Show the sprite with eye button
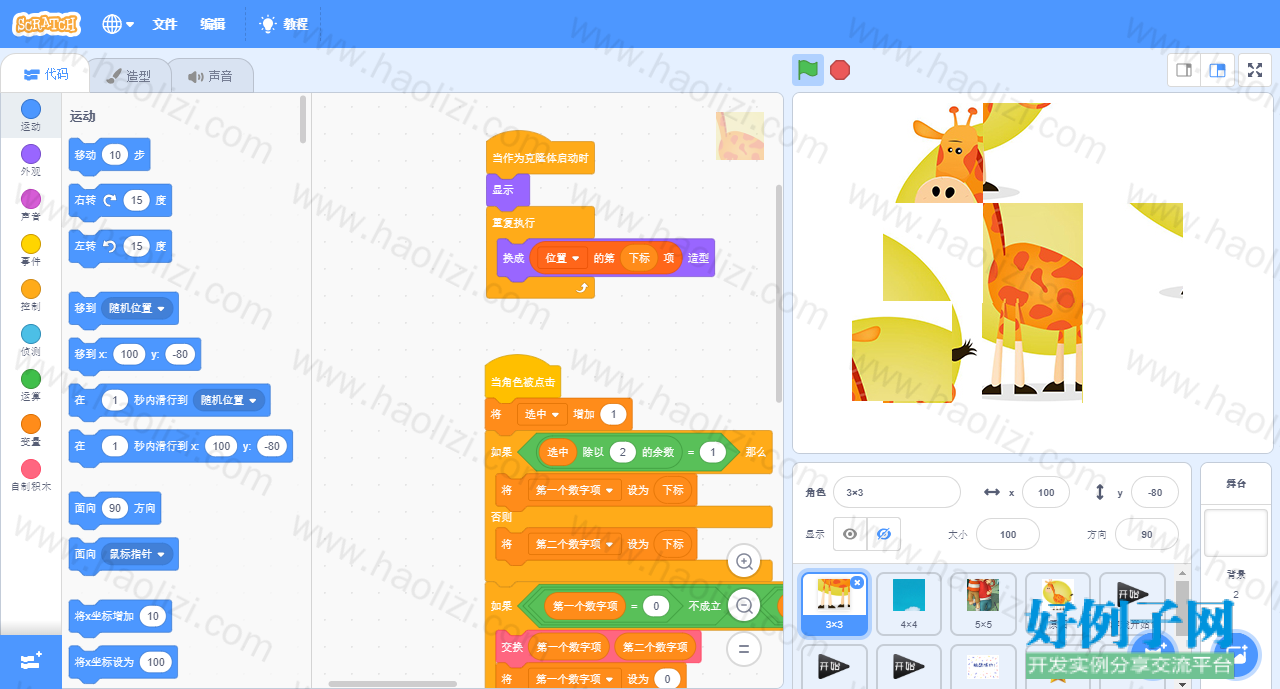The height and width of the screenshot is (689, 1280). 850,534
